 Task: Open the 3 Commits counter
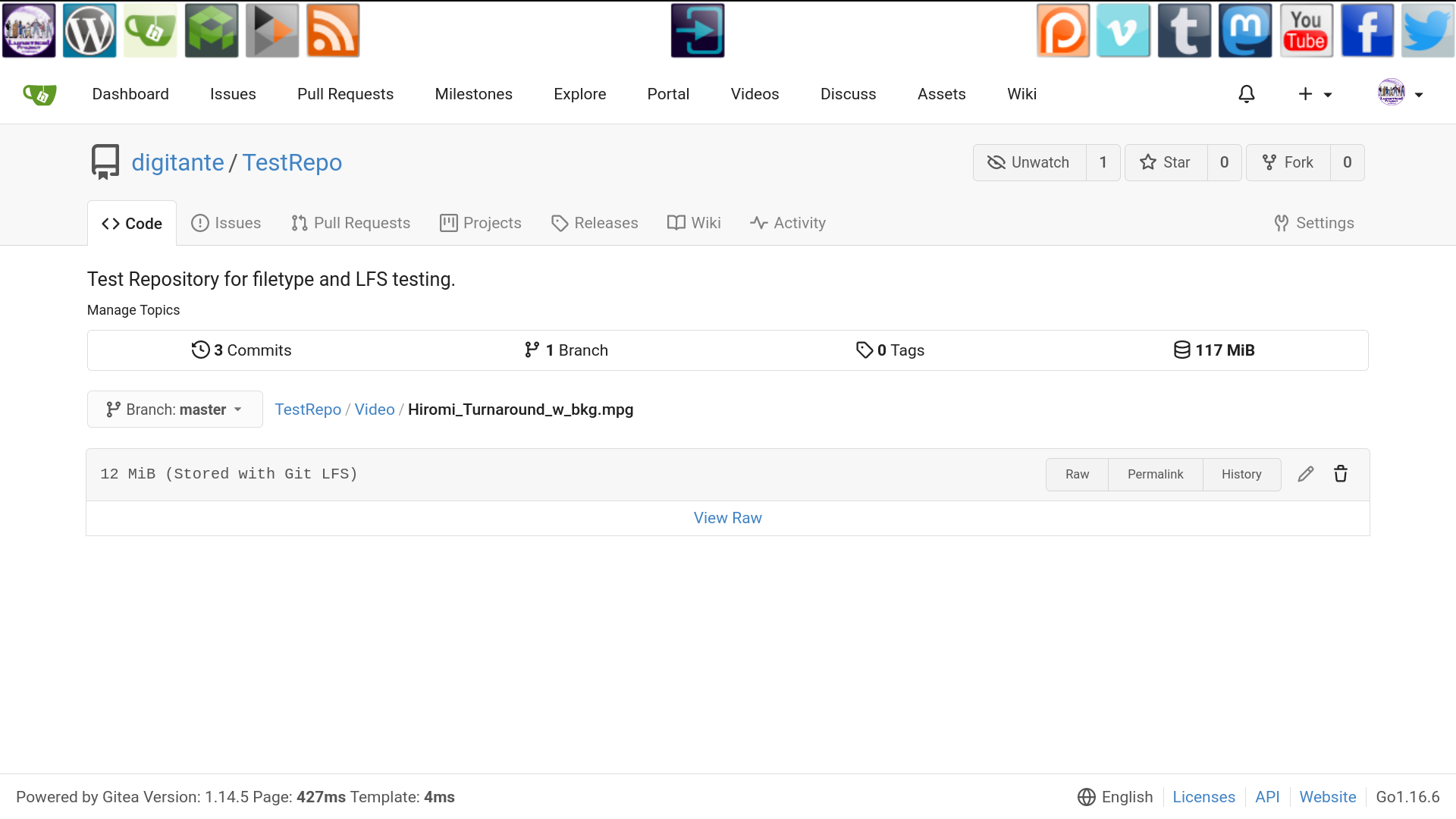click(241, 350)
